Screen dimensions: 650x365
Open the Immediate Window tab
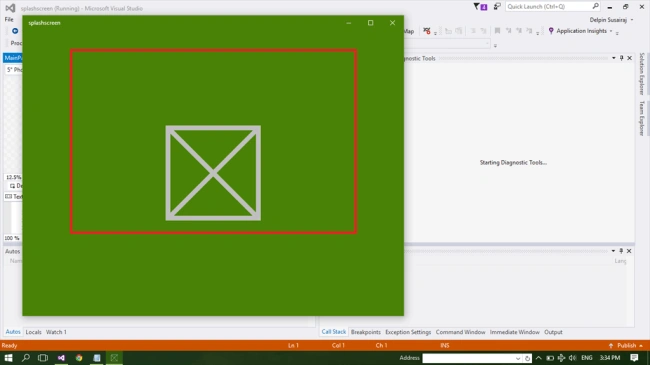[x=514, y=332]
